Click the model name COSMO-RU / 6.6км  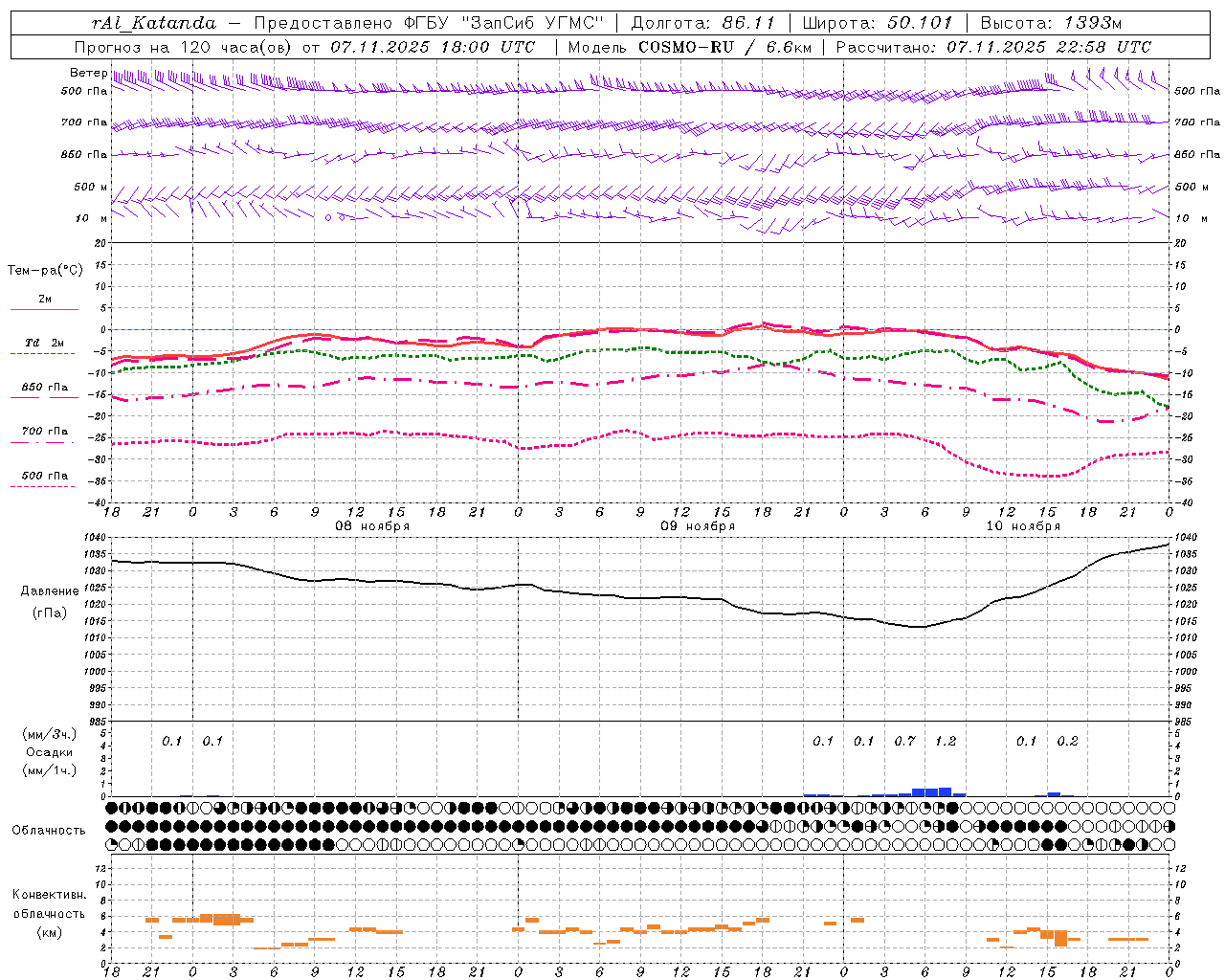coord(725,47)
